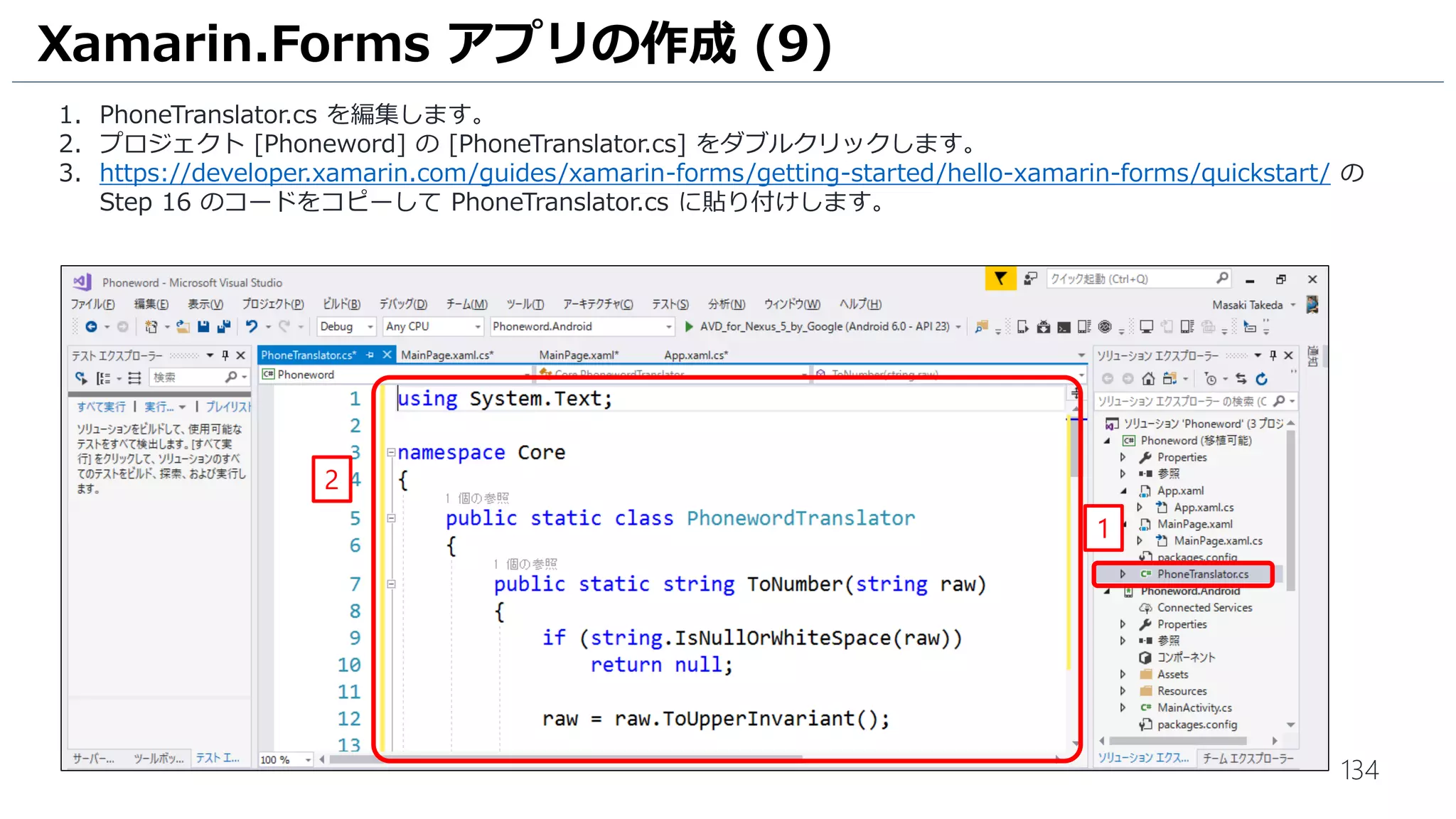Open the AVD_for_Nexus_5 device dropdown arrow
The image size is (1456, 819).
point(958,327)
